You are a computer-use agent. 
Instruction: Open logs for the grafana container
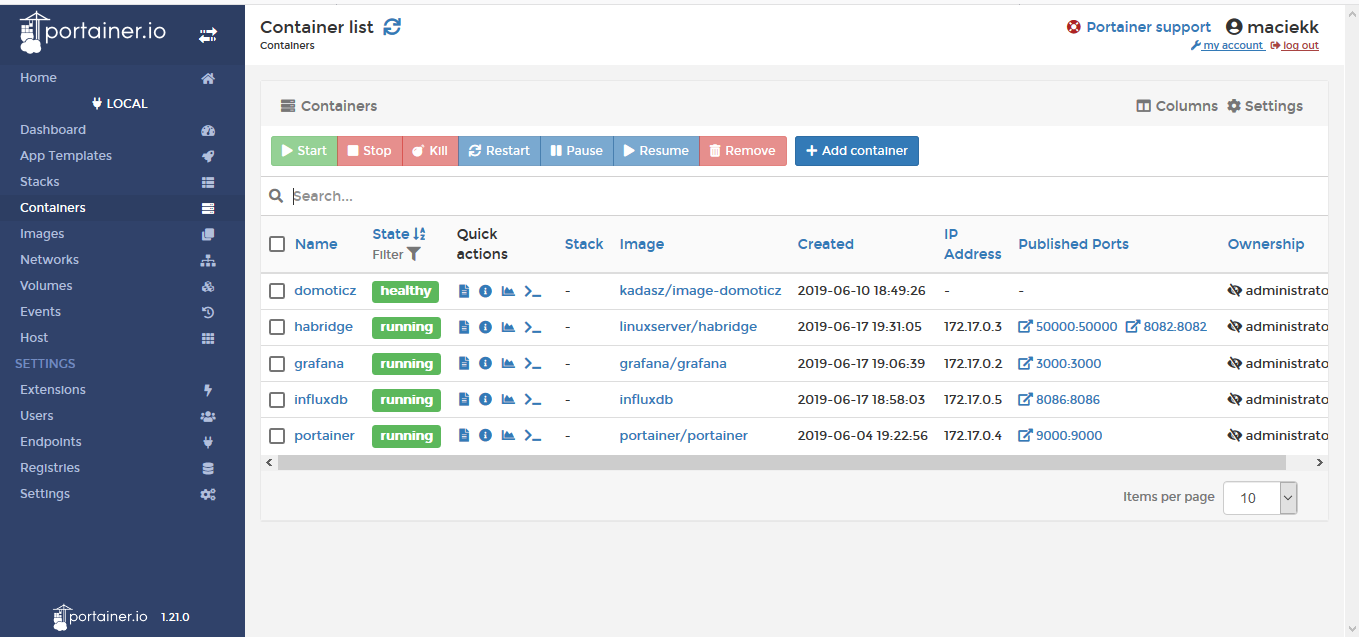464,364
